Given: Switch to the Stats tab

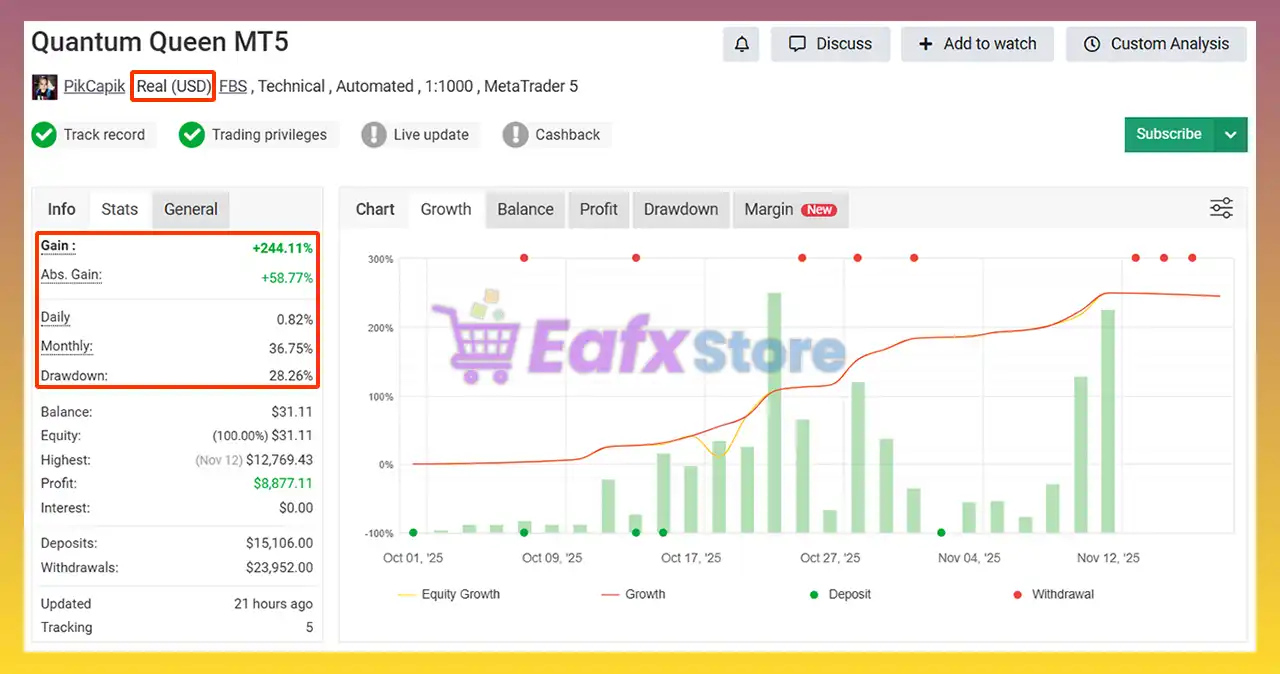Looking at the screenshot, I should click(119, 209).
